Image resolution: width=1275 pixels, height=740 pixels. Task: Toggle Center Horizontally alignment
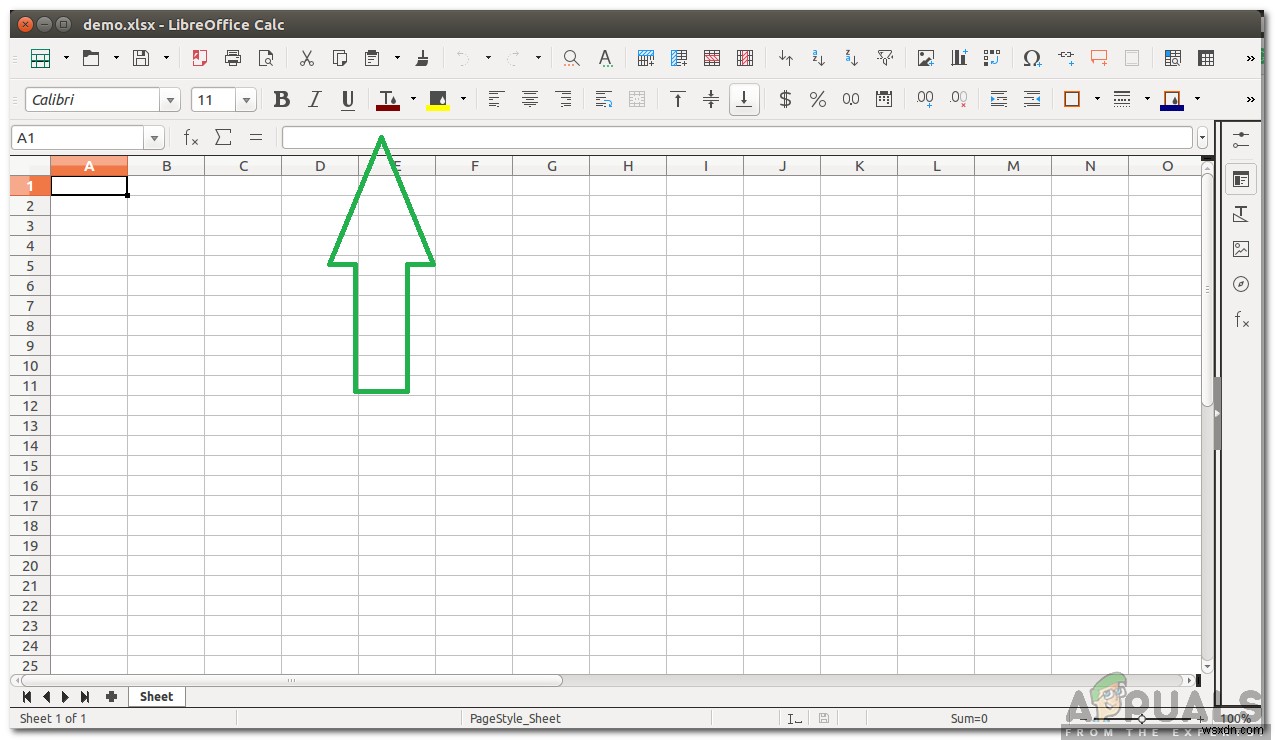pos(530,99)
